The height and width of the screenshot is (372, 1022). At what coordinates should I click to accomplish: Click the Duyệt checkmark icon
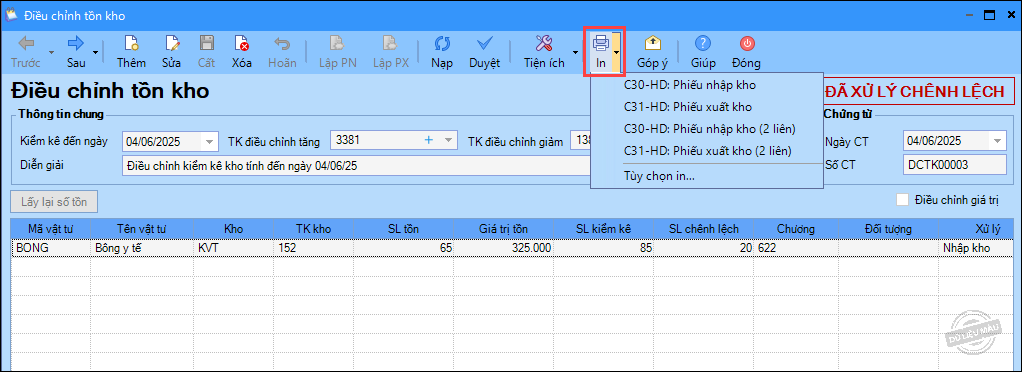coord(484,44)
